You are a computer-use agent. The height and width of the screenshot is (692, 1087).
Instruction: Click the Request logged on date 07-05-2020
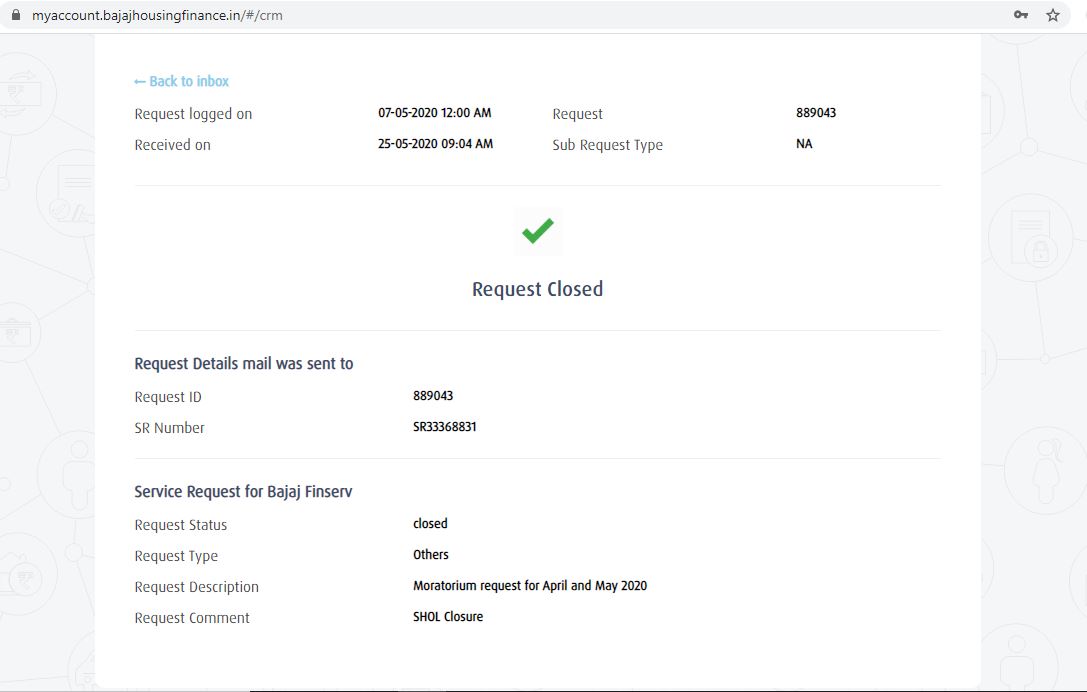click(x=434, y=113)
